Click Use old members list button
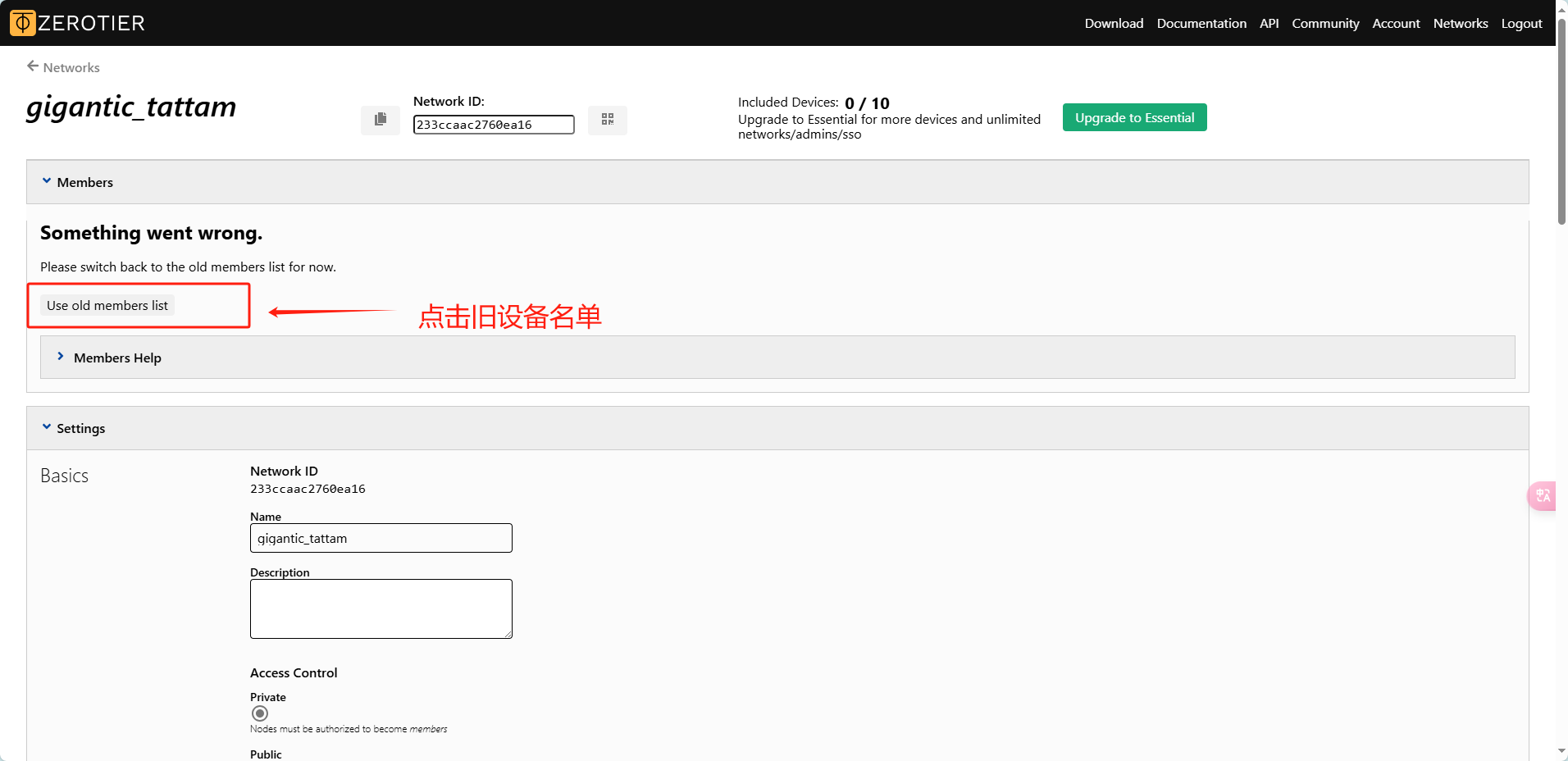 click(x=107, y=305)
